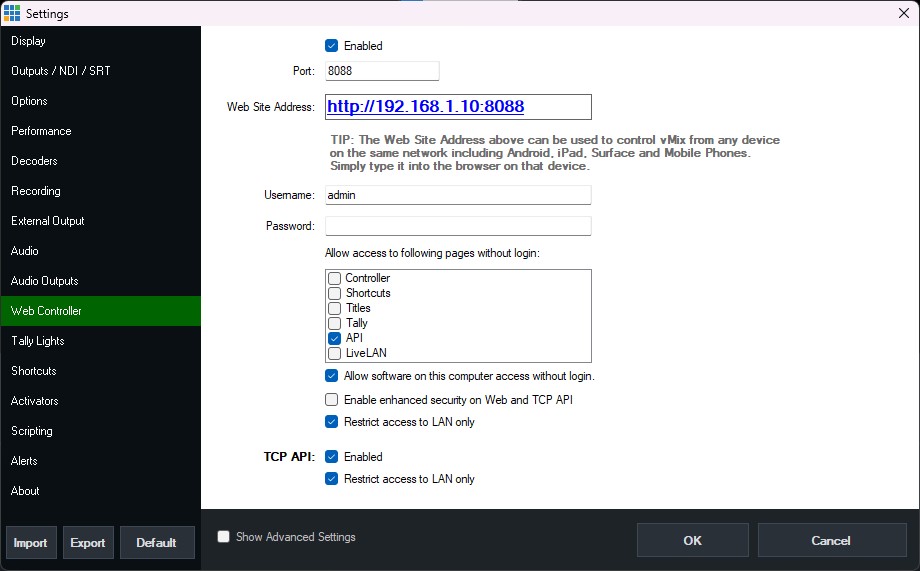
Task: Click the Username field containing admin
Action: coord(458,195)
